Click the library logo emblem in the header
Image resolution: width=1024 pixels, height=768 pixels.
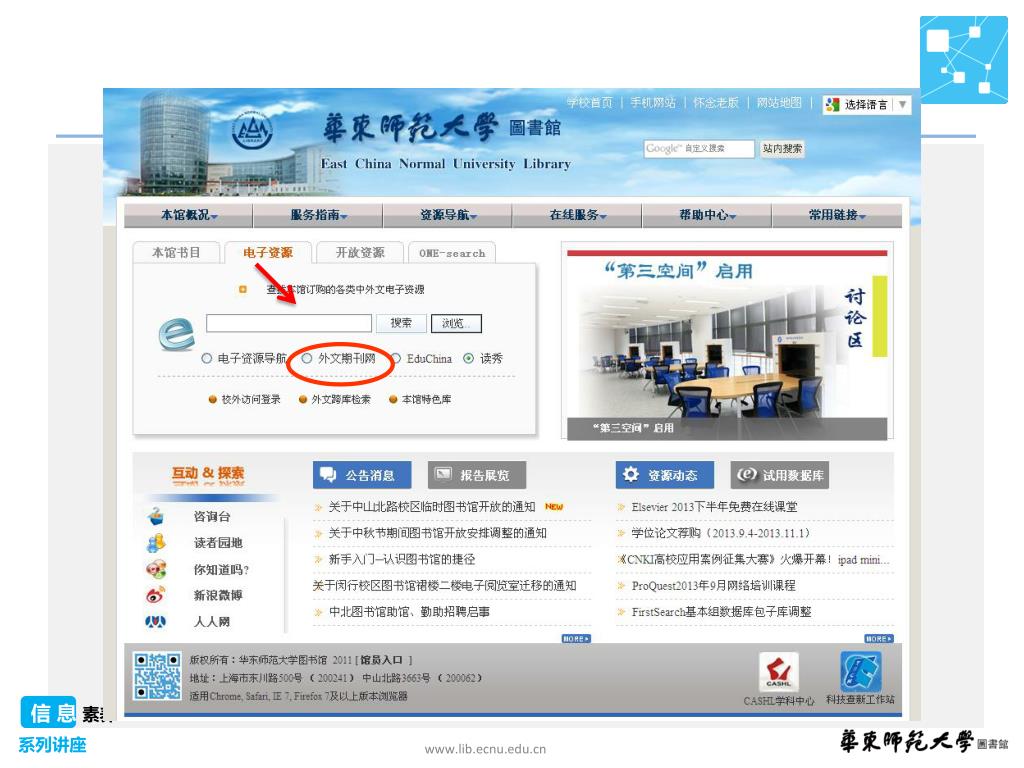coord(252,129)
